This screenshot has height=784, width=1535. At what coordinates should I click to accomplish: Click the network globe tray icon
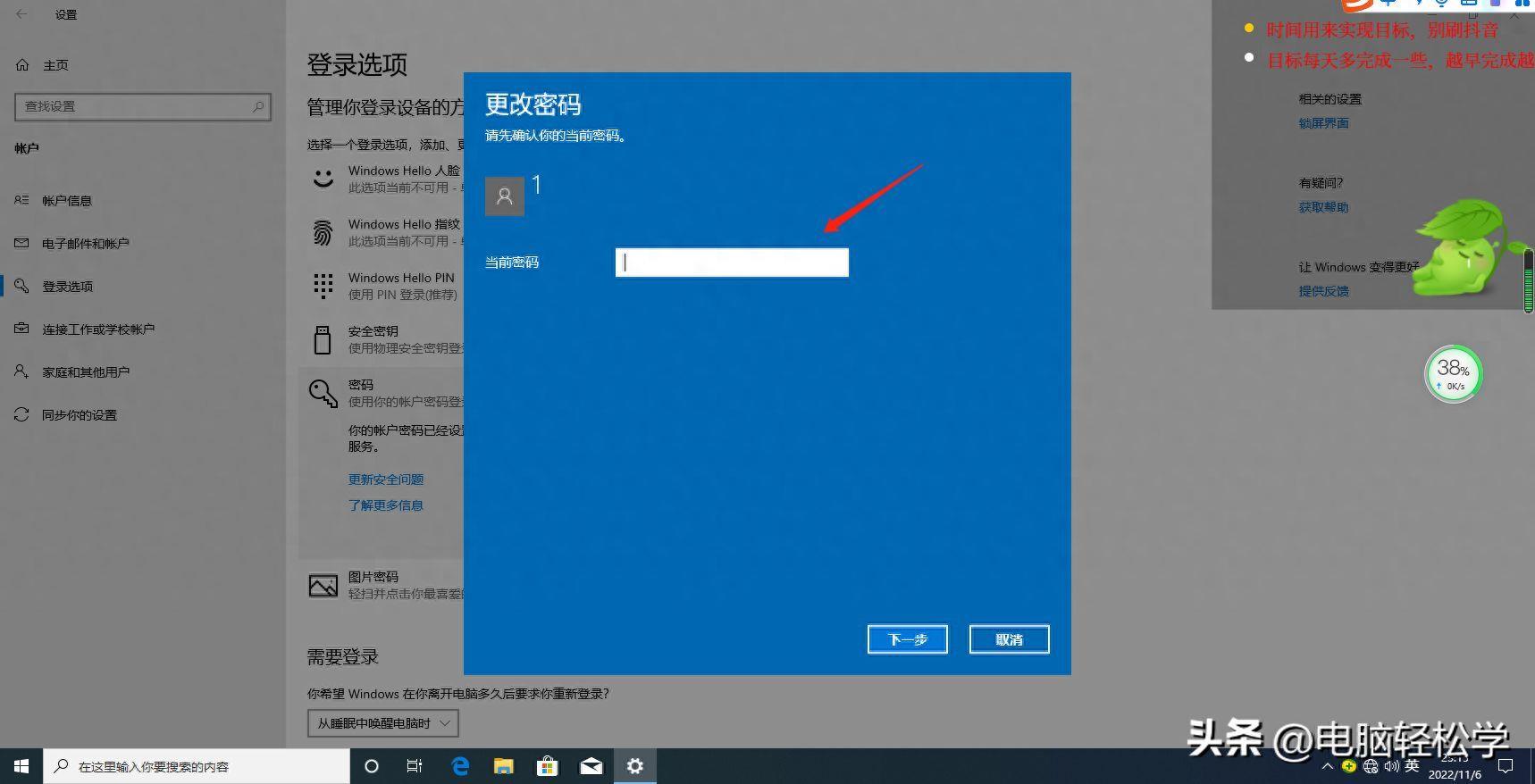click(1371, 766)
